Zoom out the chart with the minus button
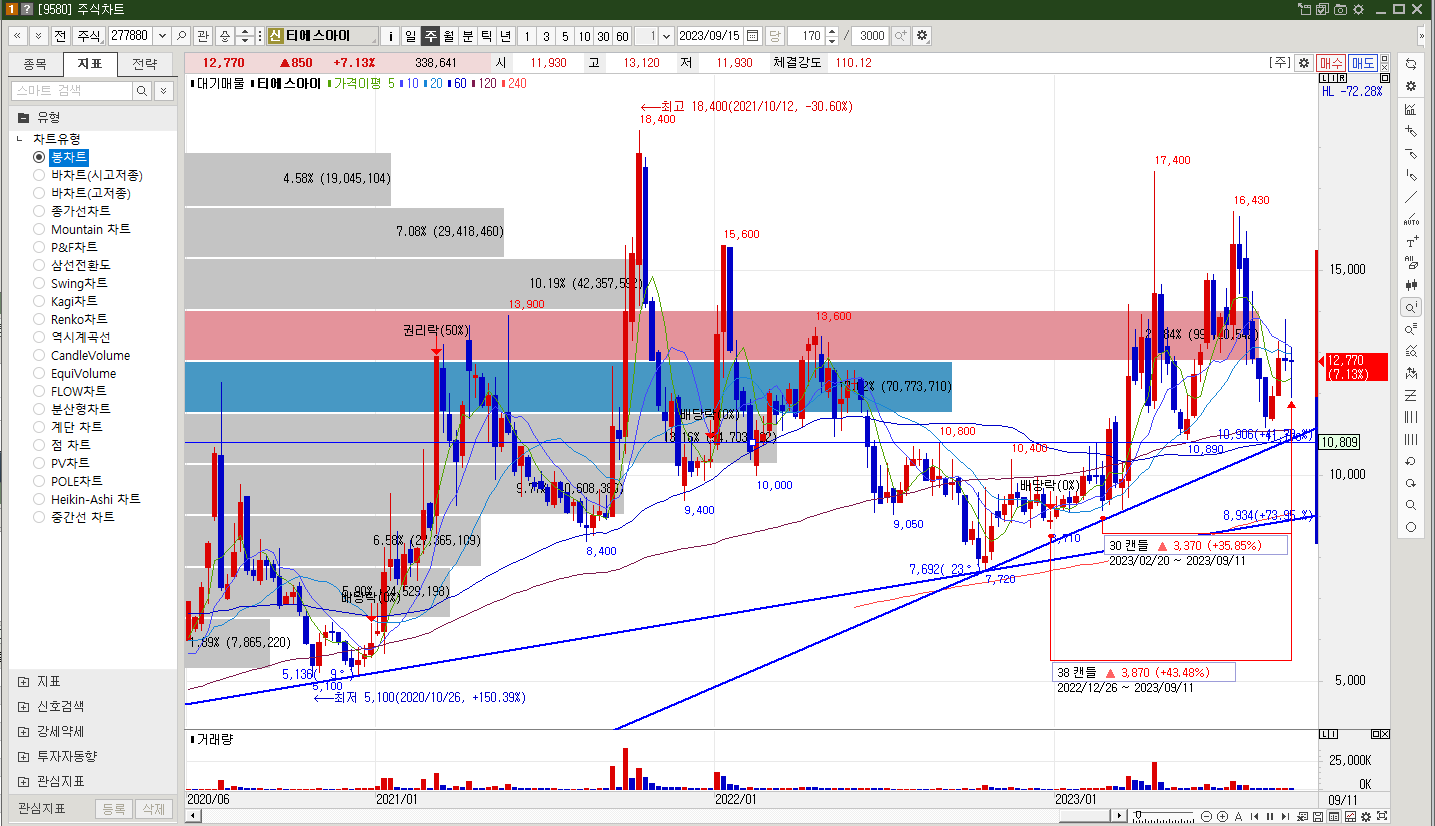 point(1206,816)
